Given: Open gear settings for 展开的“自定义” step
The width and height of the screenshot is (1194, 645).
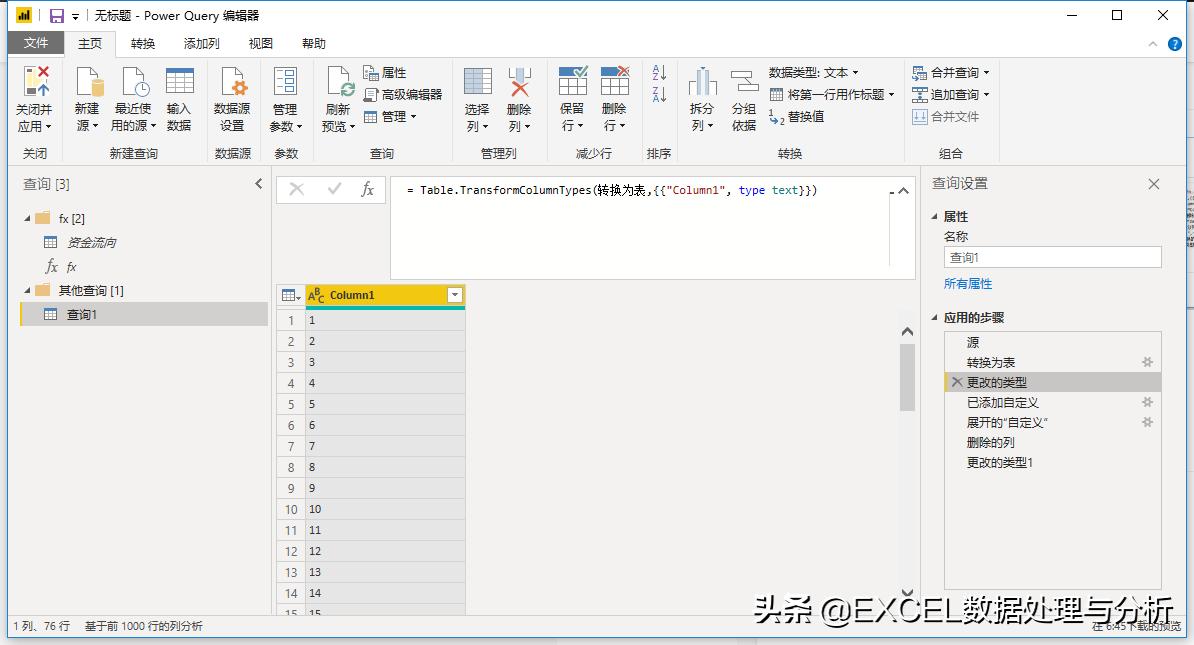Looking at the screenshot, I should (1147, 422).
